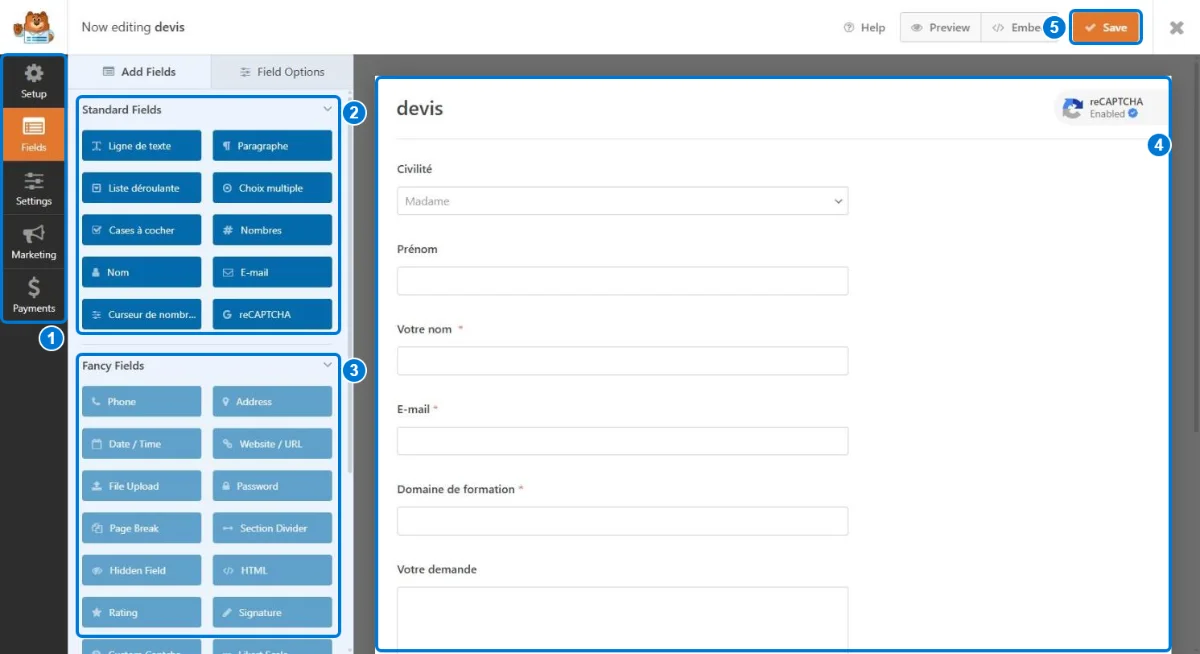
Task: Add the Rating field
Action: (141, 612)
